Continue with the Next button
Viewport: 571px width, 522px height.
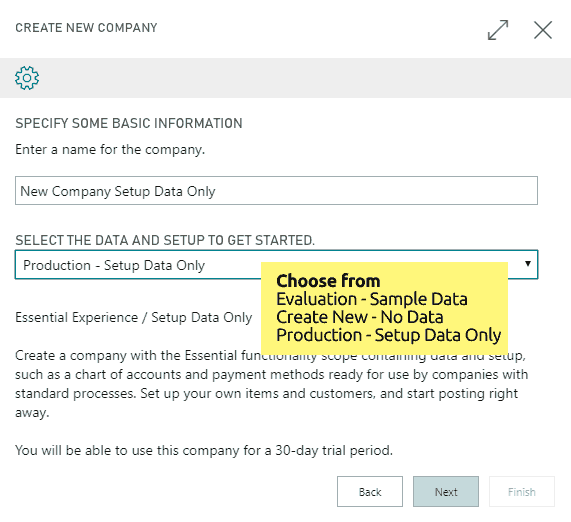pos(446,492)
